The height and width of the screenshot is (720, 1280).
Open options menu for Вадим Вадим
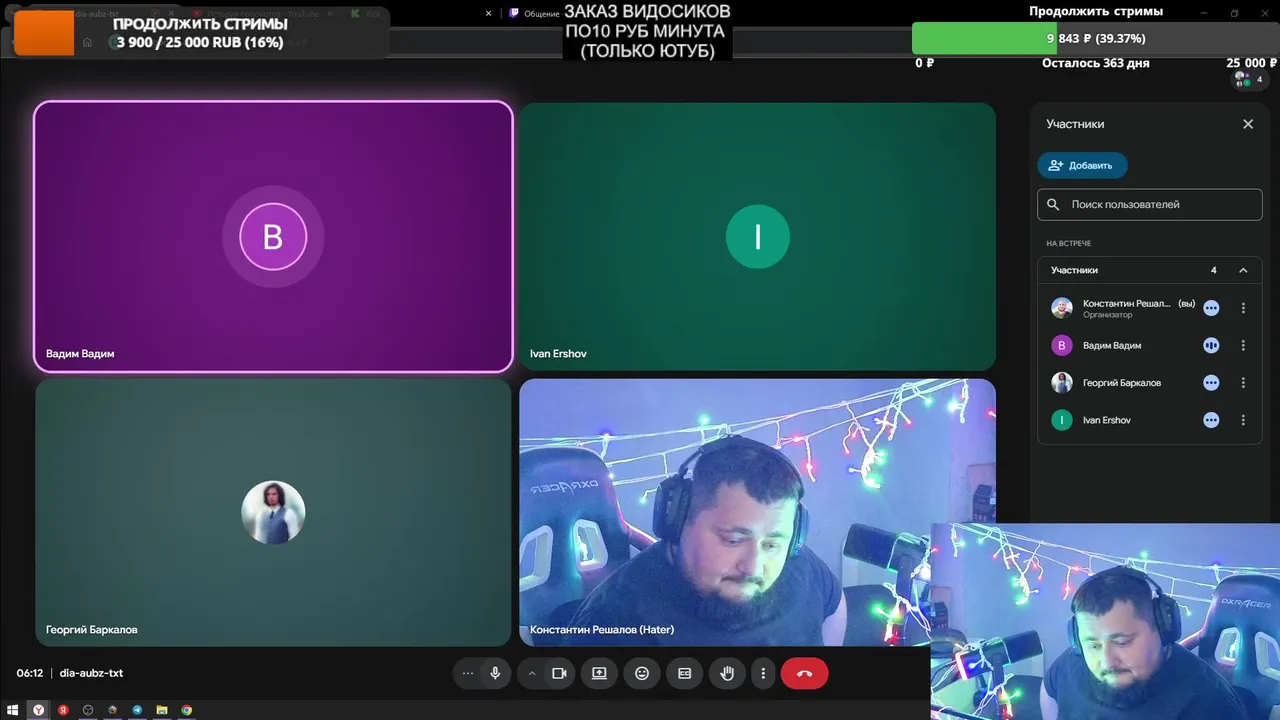(x=1243, y=345)
